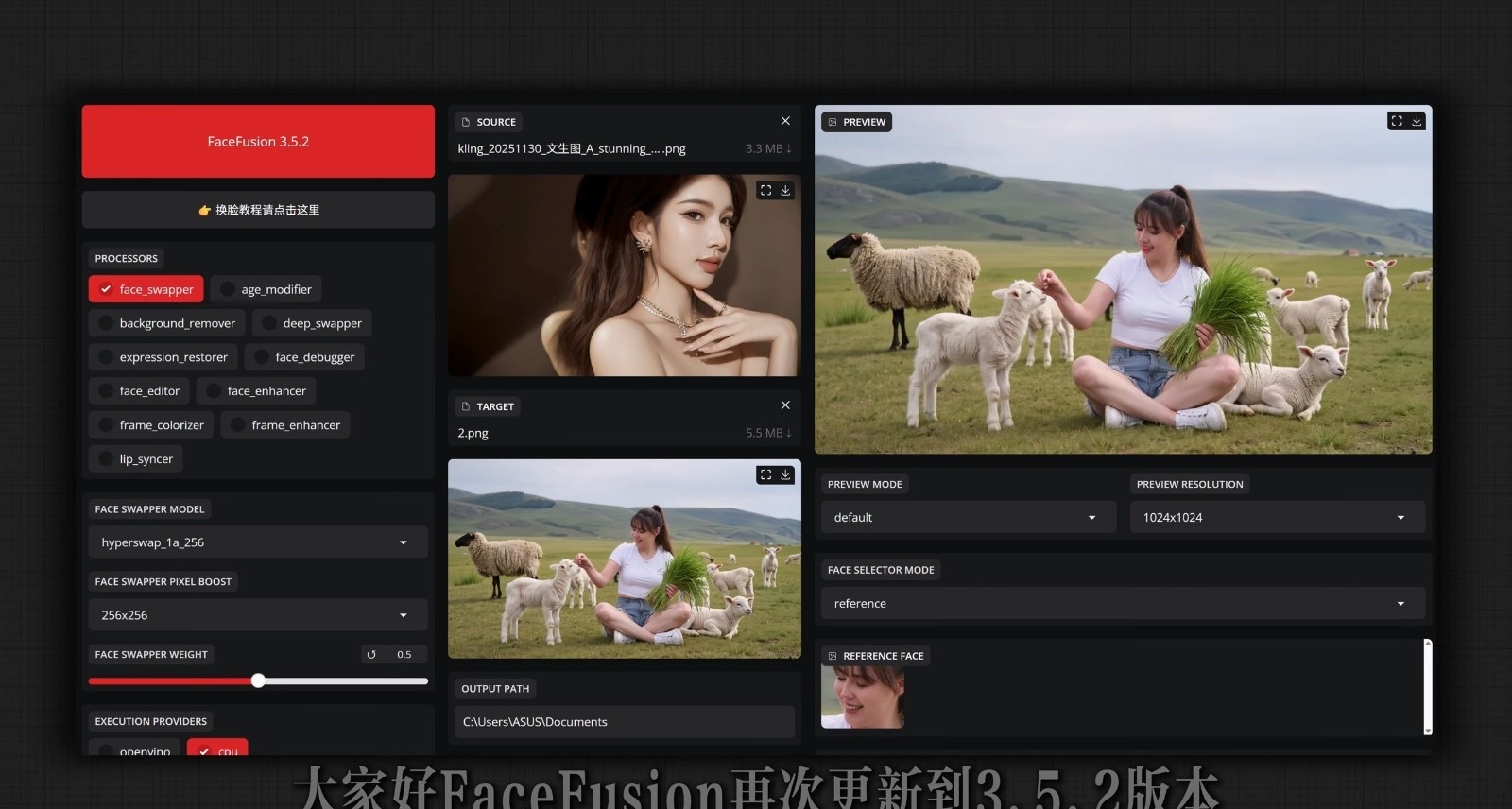Remove the target file 2.png with its X

(x=785, y=405)
